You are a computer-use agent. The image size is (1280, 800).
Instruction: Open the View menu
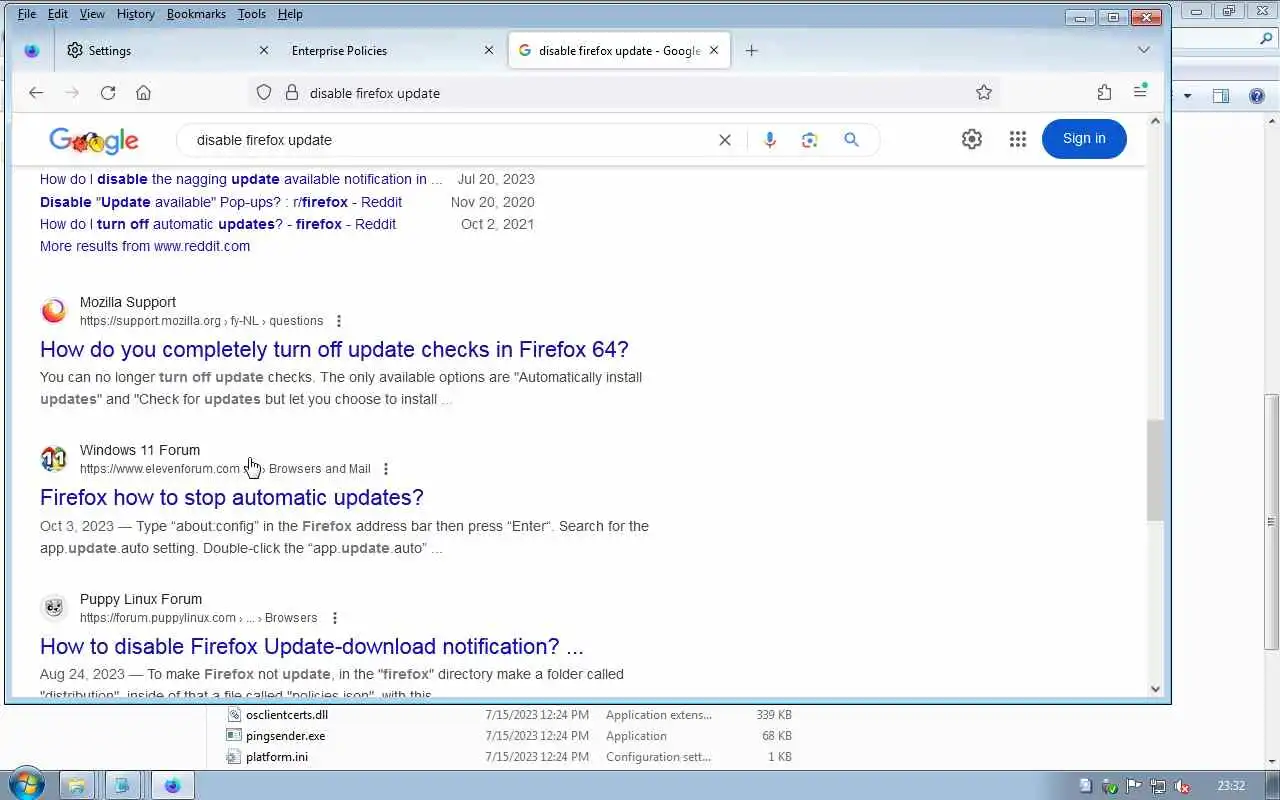92,14
